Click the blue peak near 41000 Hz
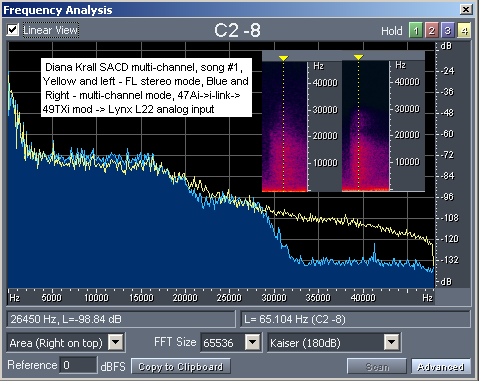This screenshot has height=381, width=479. tap(374, 248)
